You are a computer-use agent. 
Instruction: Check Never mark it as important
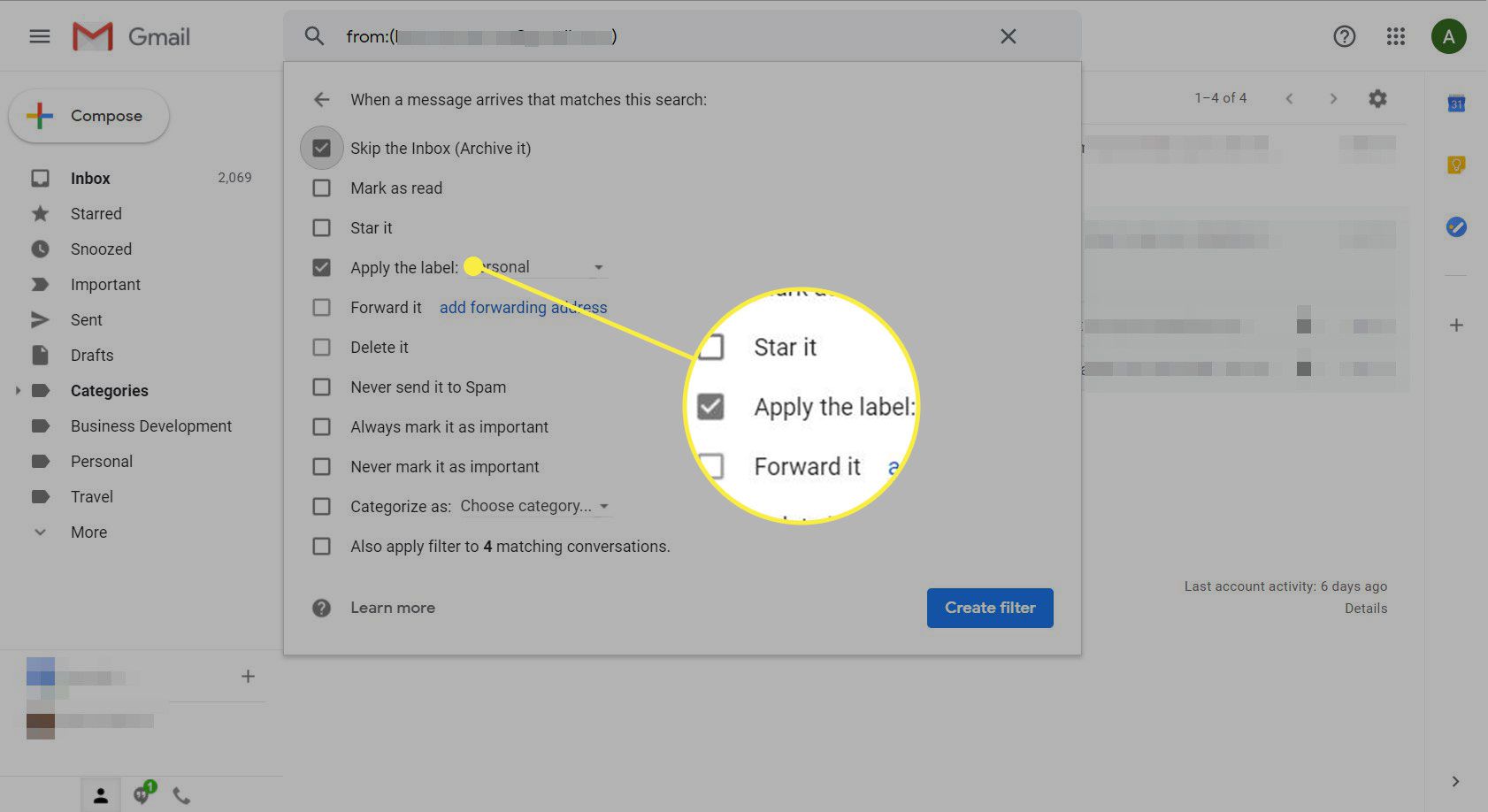(x=322, y=466)
